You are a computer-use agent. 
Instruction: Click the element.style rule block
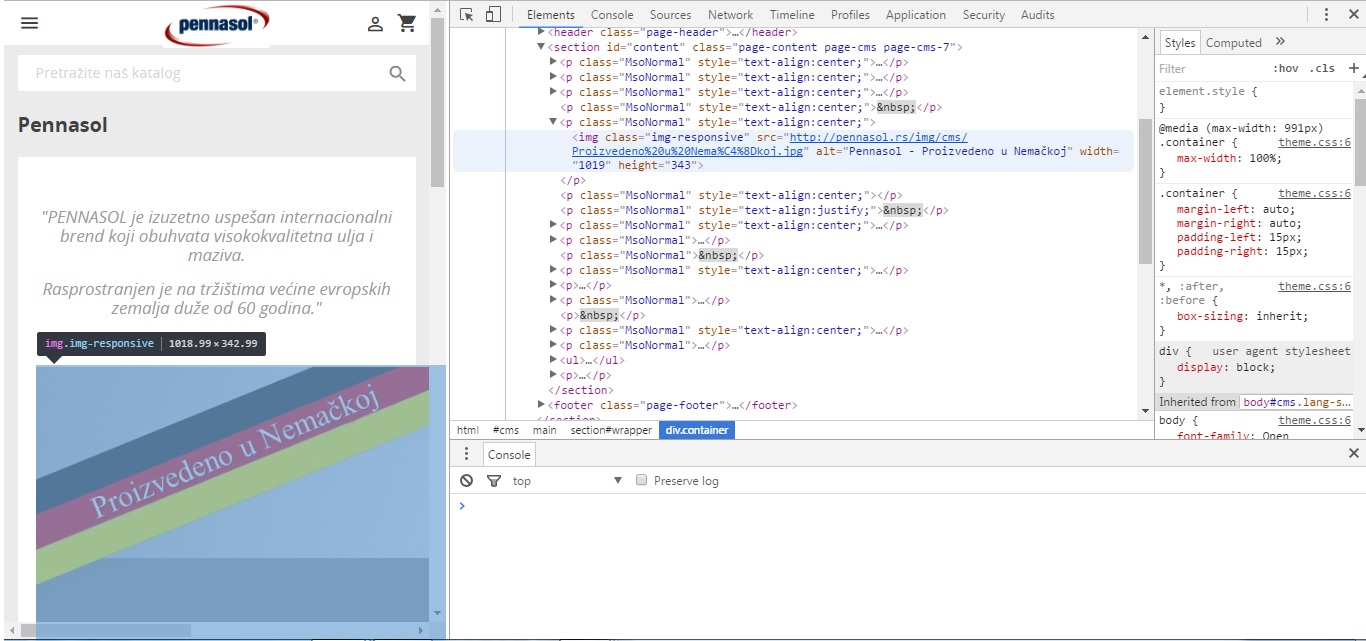coord(1255,99)
